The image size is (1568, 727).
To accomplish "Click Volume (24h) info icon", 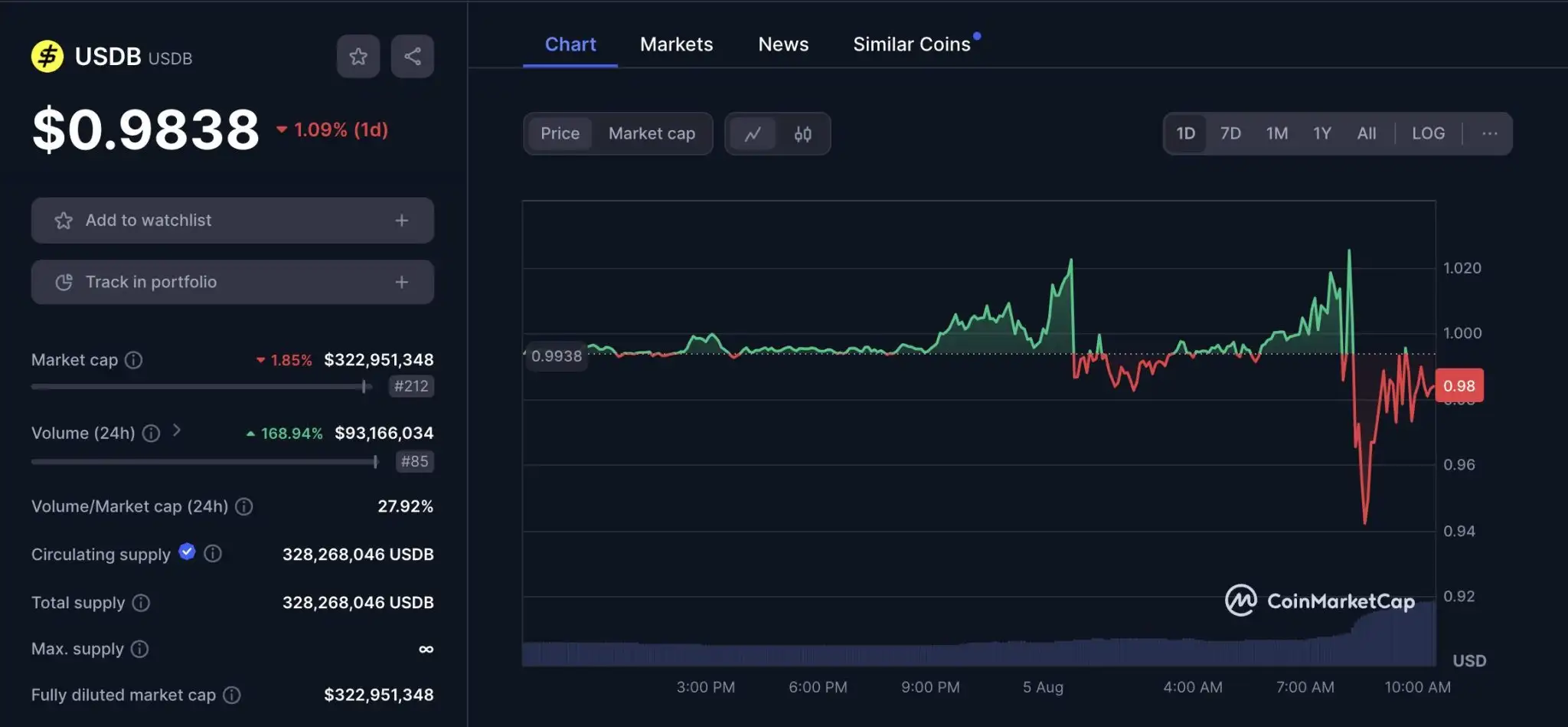I will (x=152, y=434).
